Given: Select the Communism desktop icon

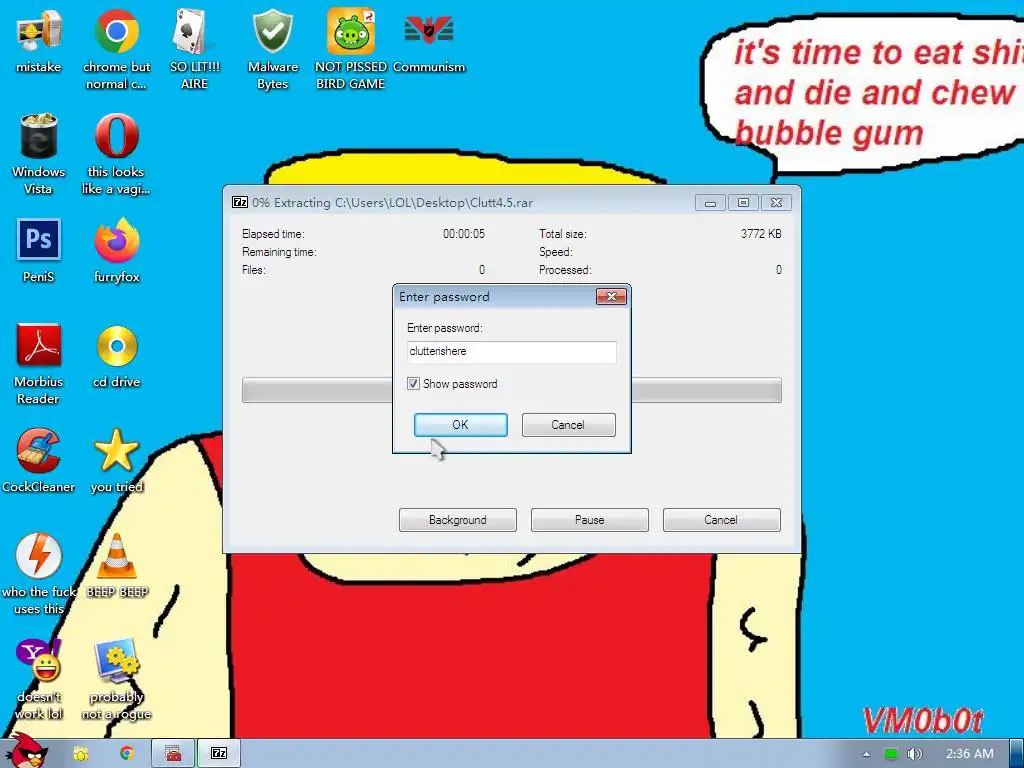Looking at the screenshot, I should click(429, 40).
